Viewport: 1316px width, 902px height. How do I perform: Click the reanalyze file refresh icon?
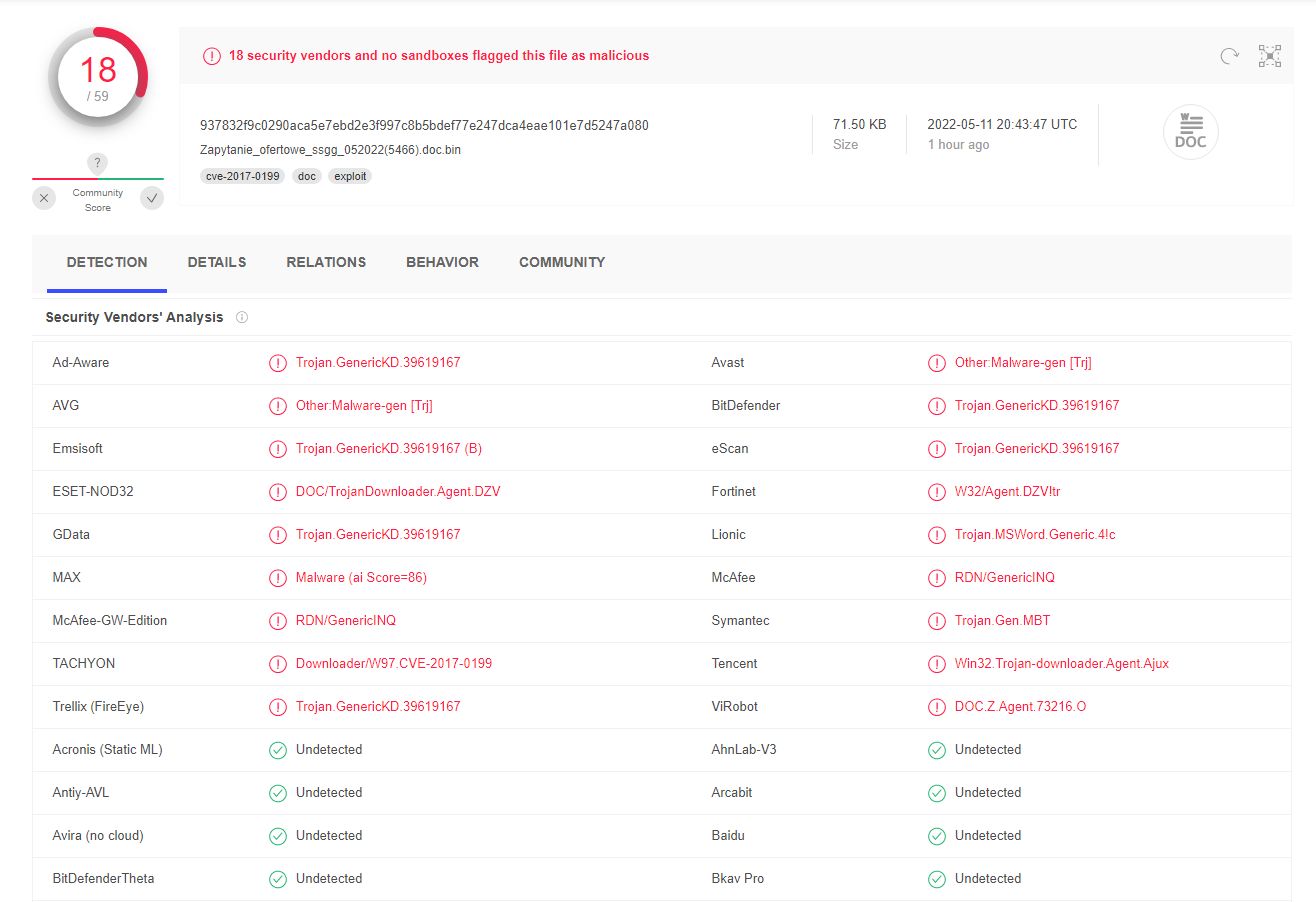1229,56
